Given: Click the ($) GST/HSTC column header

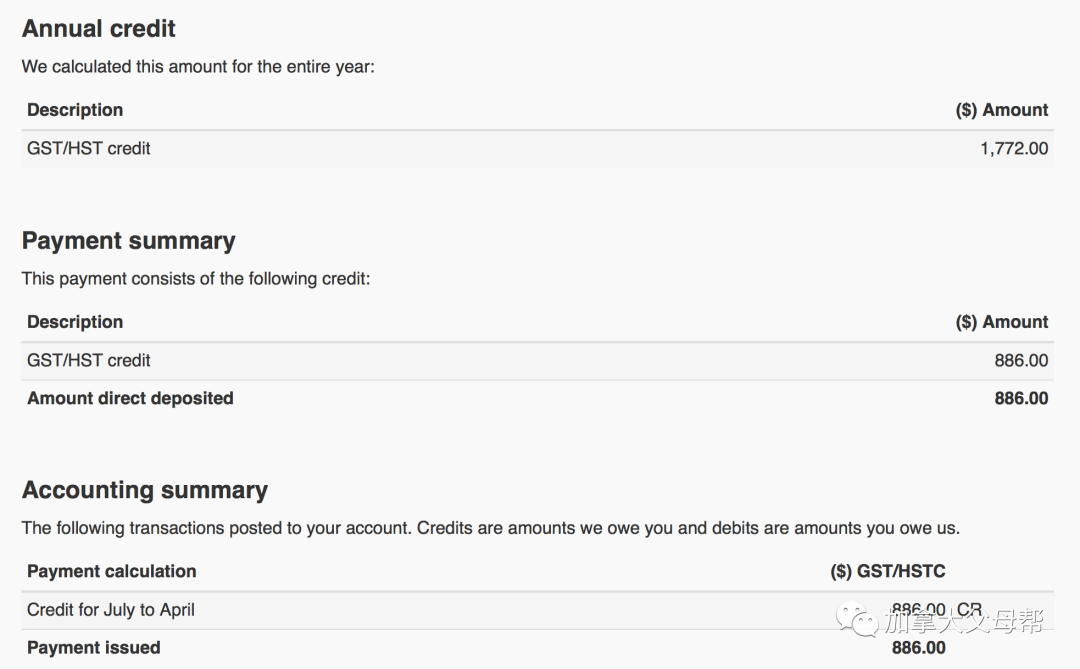Looking at the screenshot, I should pyautogui.click(x=887, y=572).
